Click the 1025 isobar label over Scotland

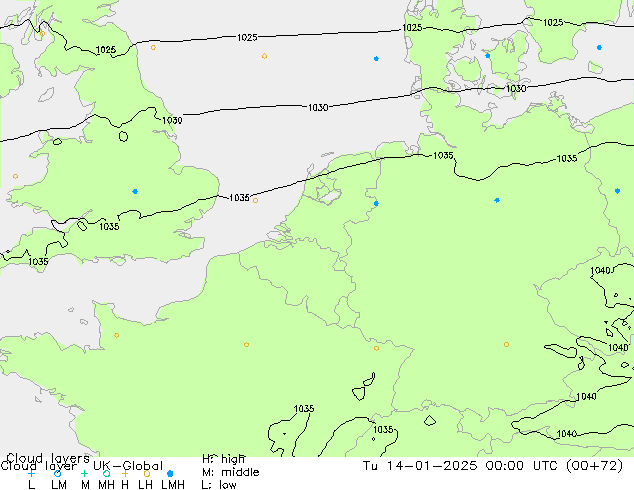coord(106,50)
